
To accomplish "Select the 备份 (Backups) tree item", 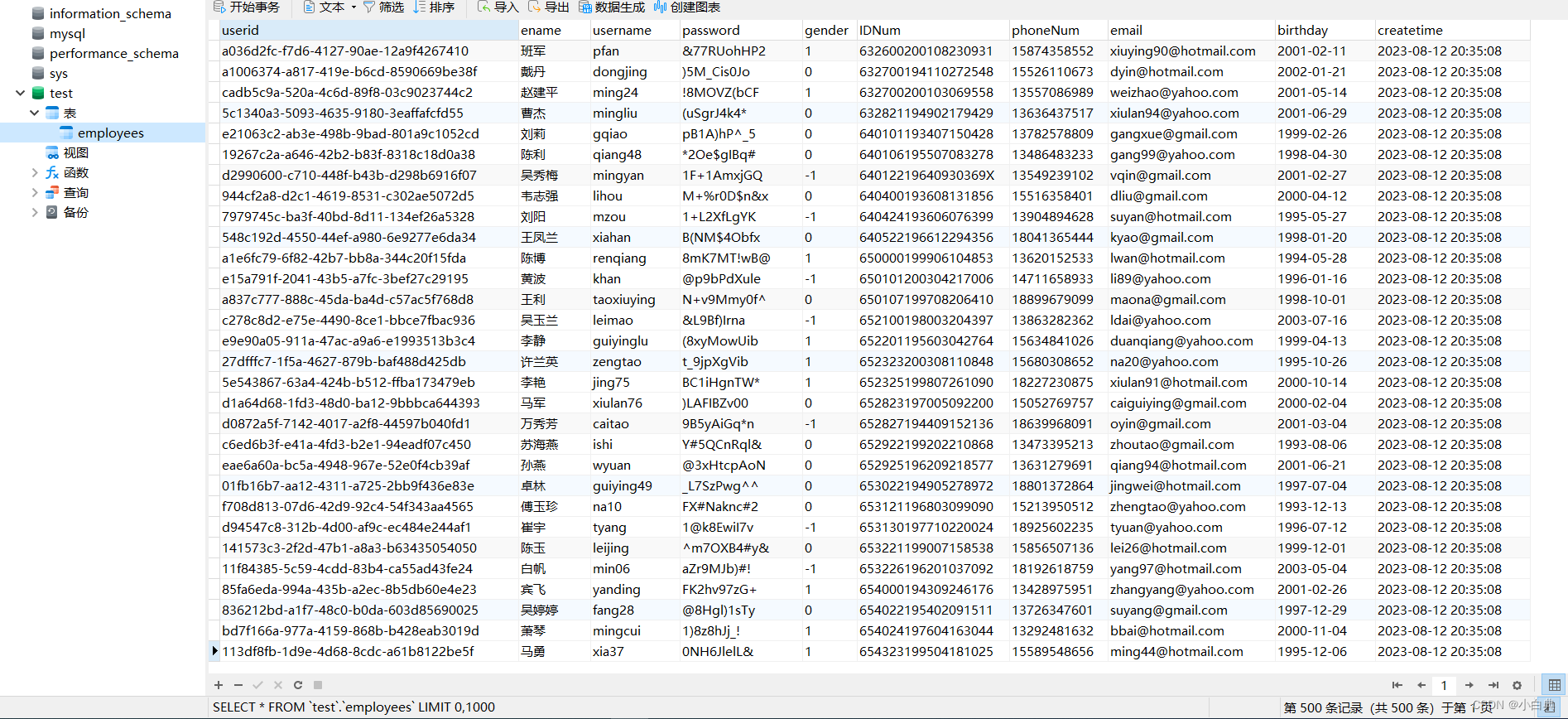I will pyautogui.click(x=75, y=213).
